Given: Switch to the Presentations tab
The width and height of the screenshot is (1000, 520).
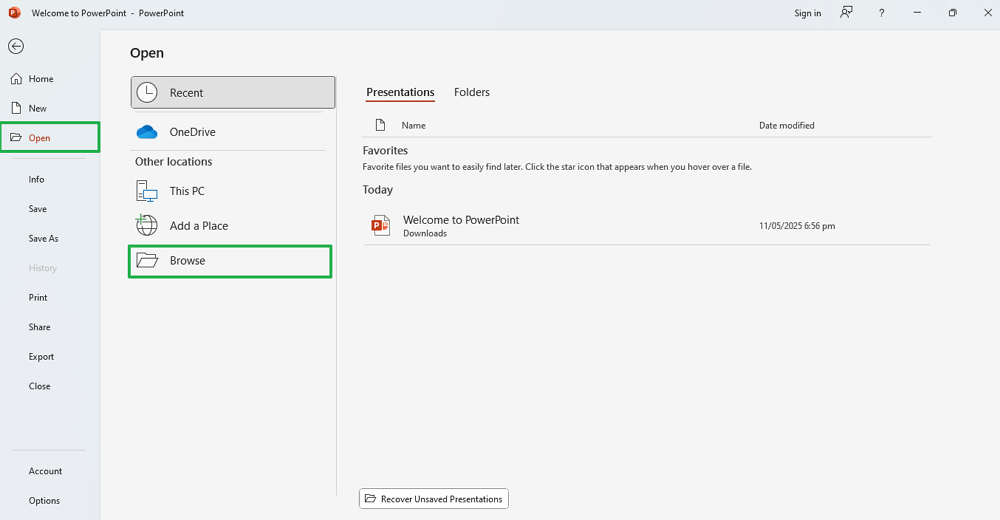Looking at the screenshot, I should click(401, 92).
